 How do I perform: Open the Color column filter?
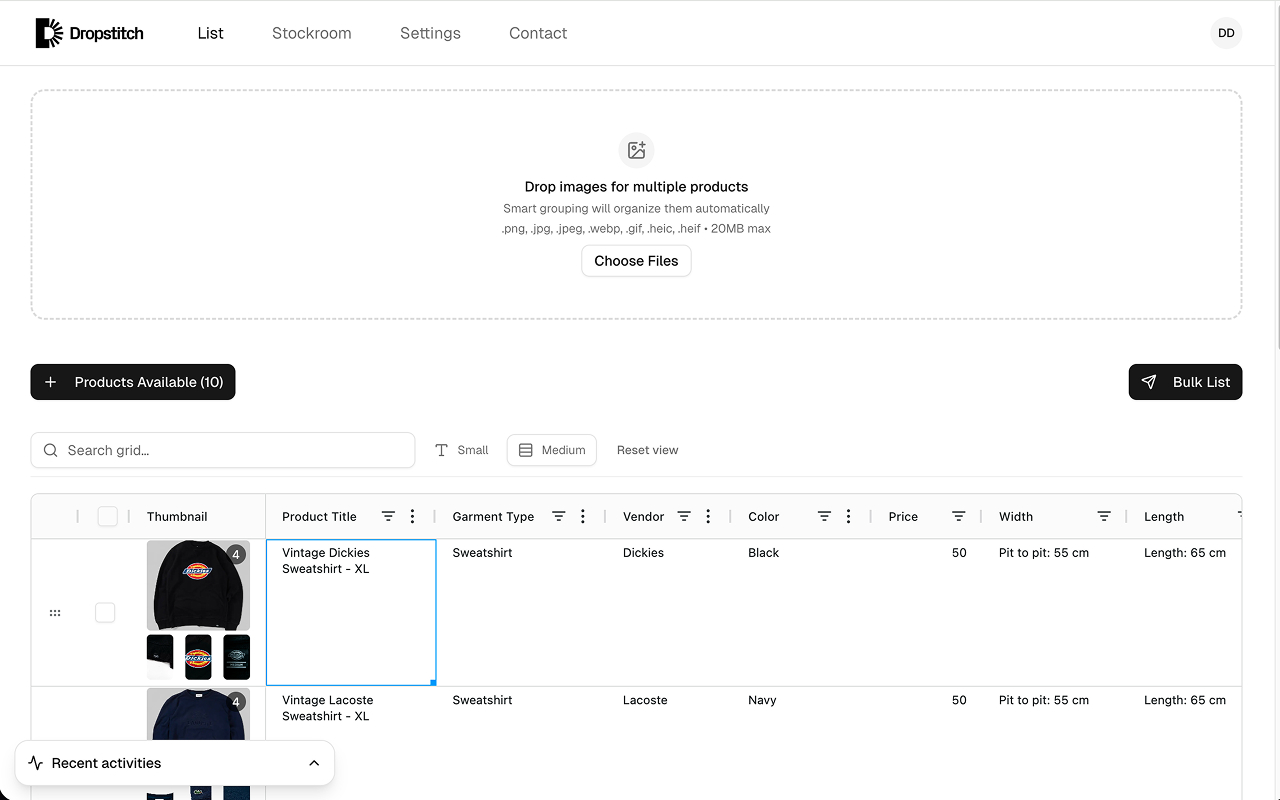click(824, 516)
